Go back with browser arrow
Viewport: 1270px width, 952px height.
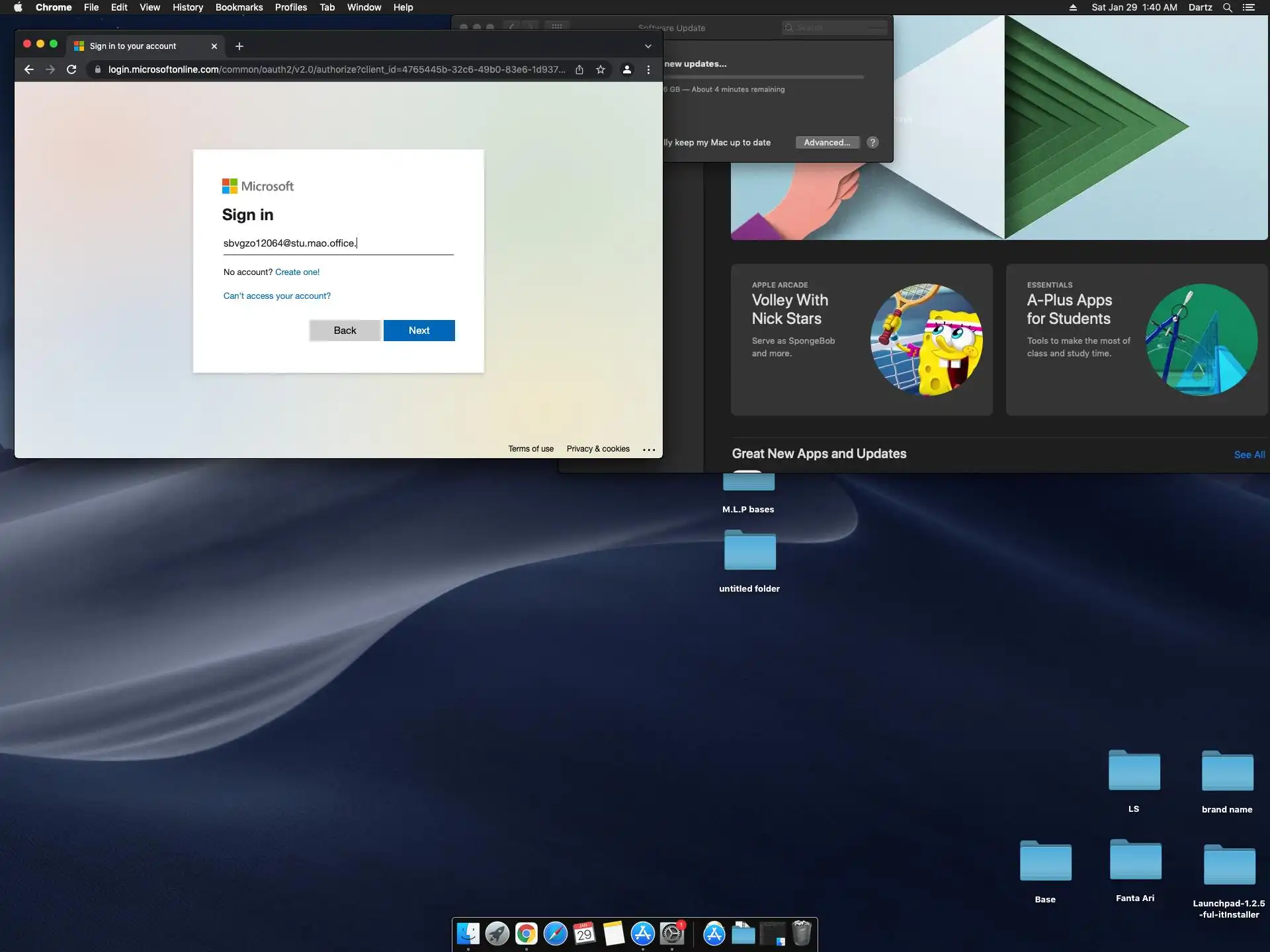click(29, 69)
